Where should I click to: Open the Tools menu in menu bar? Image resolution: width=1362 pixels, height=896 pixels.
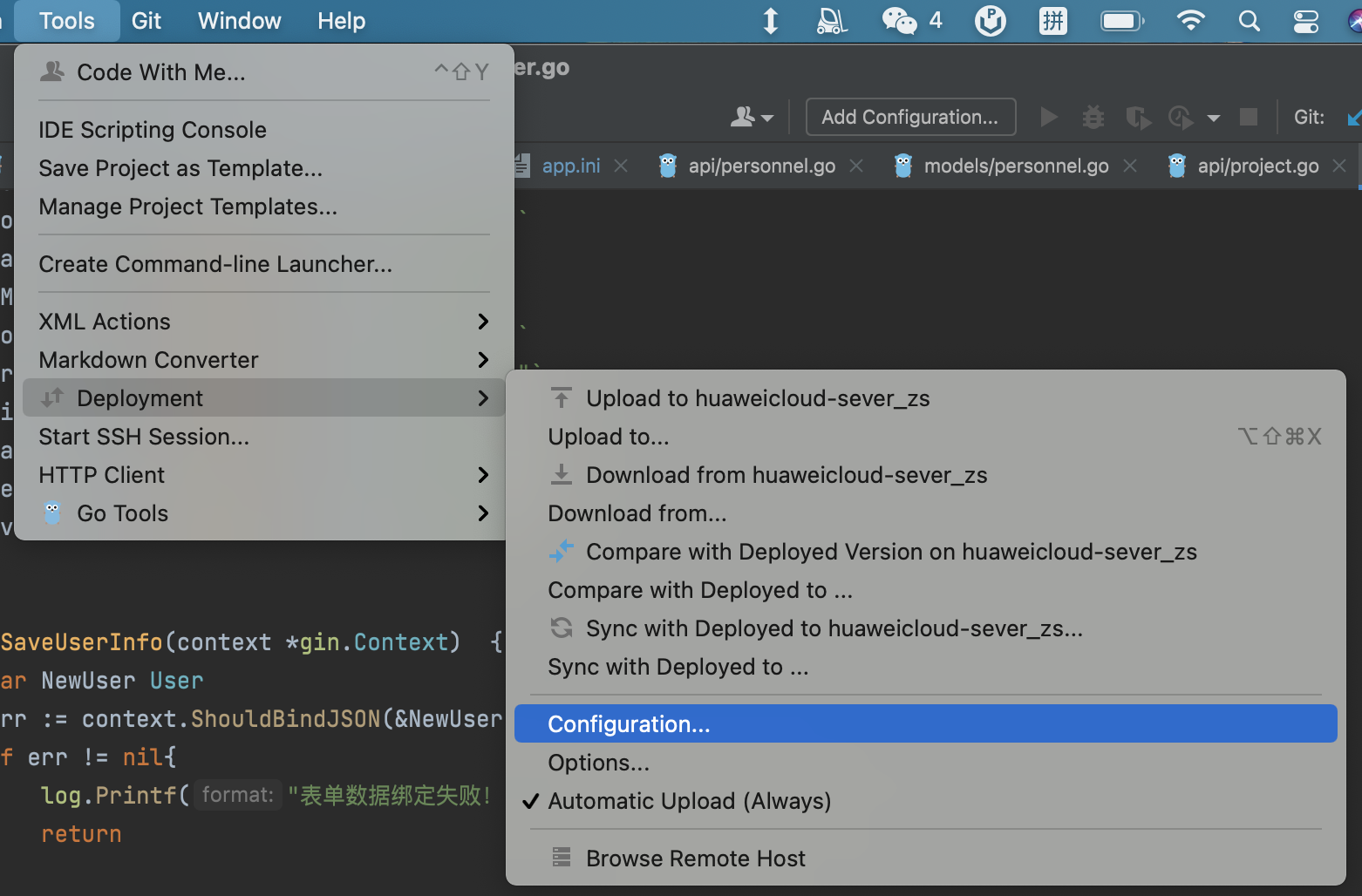(x=67, y=21)
